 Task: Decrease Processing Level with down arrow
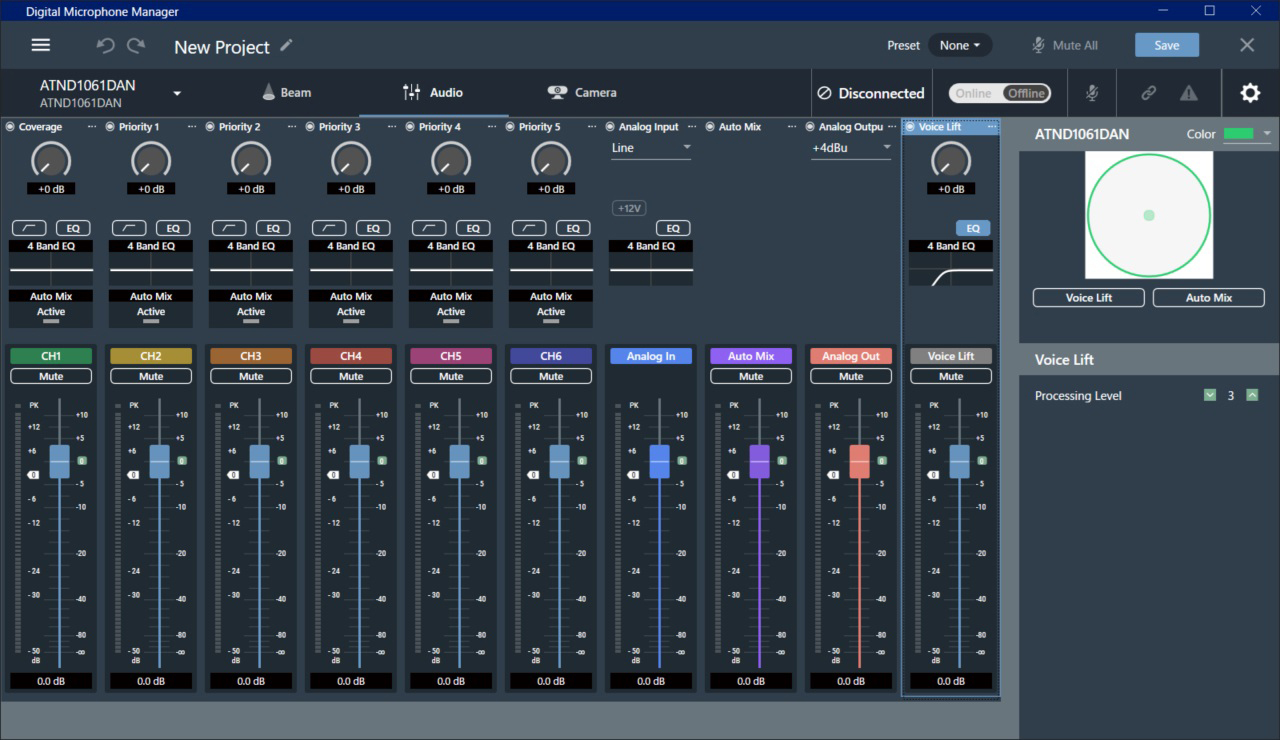pos(1210,395)
